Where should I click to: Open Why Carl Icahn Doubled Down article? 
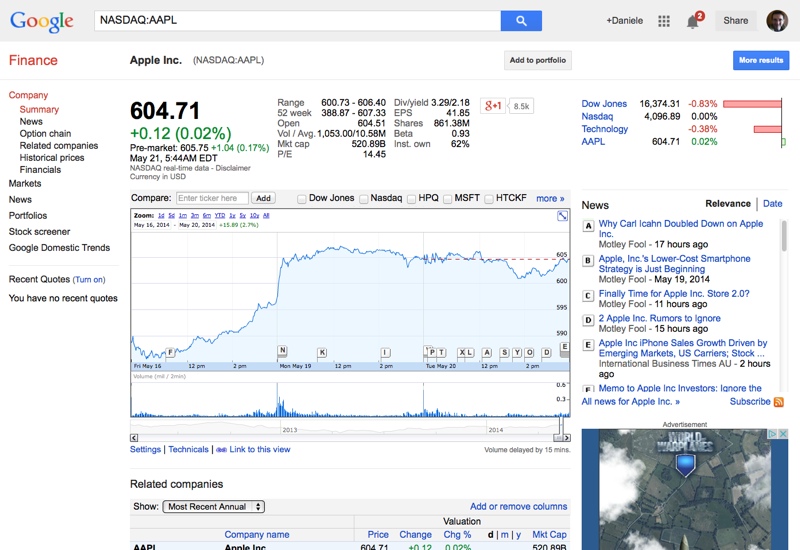coord(681,229)
